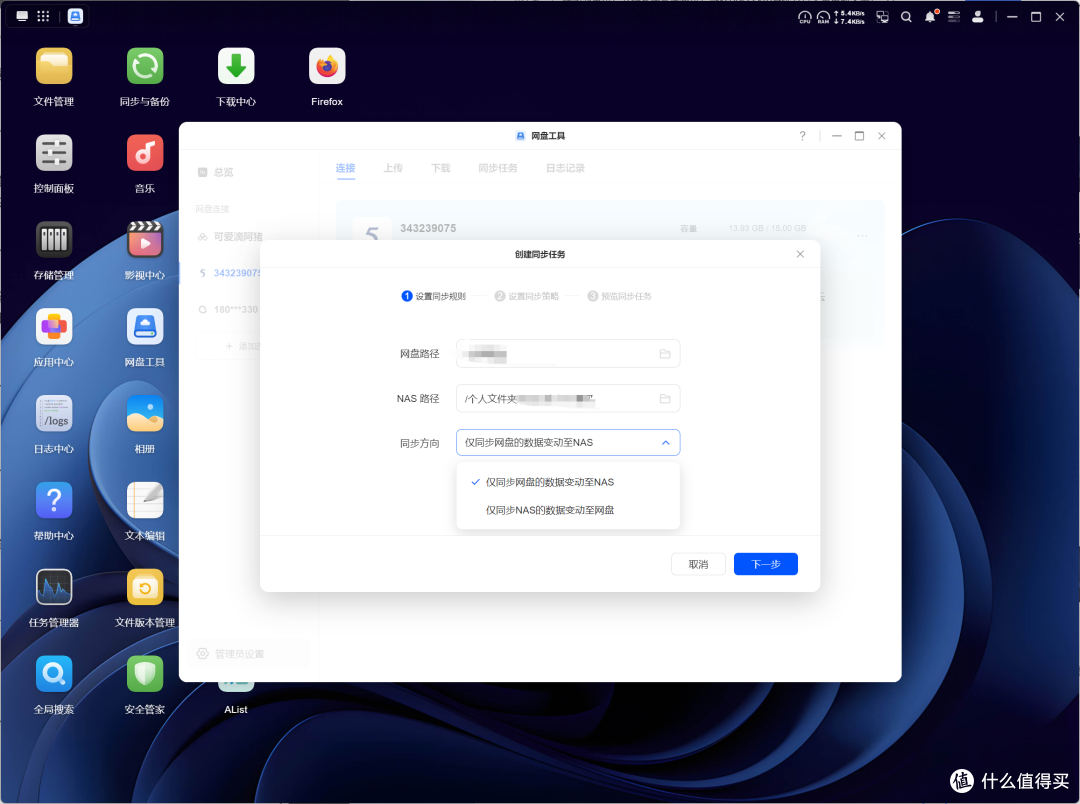Open app grid launcher in top bar

click(43, 16)
